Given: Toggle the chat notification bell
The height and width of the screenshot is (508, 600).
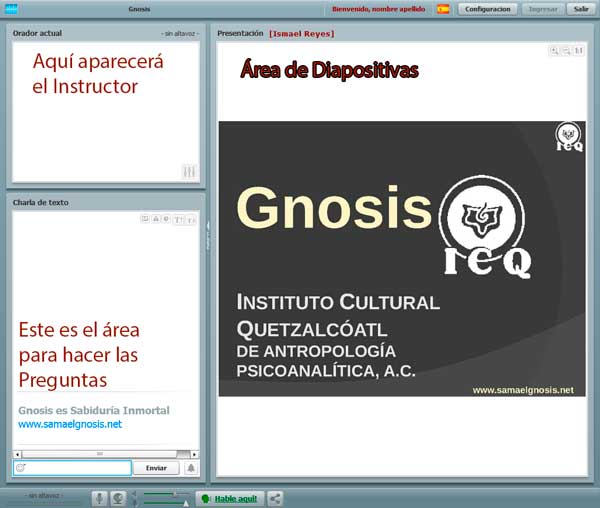Looking at the screenshot, I should [191, 468].
